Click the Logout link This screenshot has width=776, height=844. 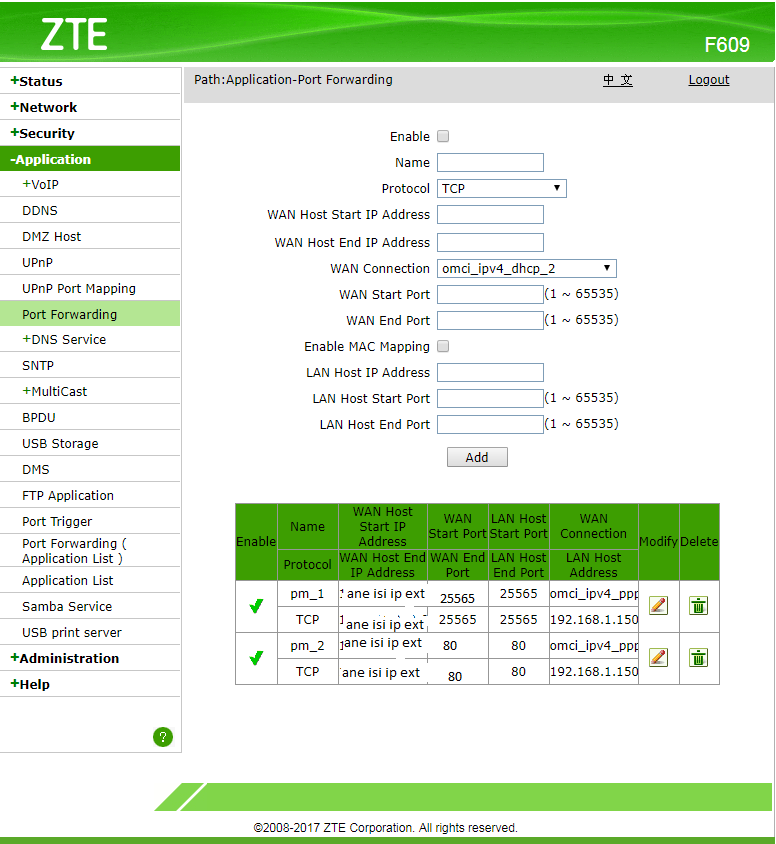pyautogui.click(x=708, y=80)
